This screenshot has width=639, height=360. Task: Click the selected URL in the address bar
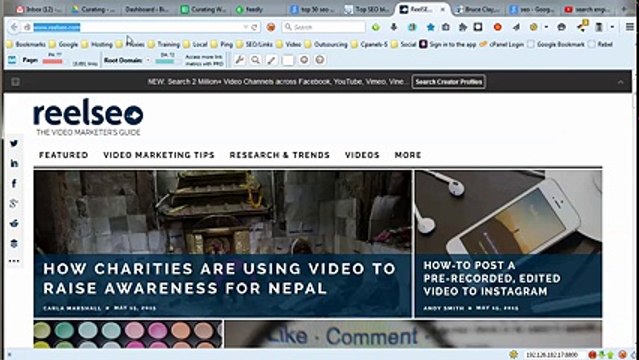[57, 27]
